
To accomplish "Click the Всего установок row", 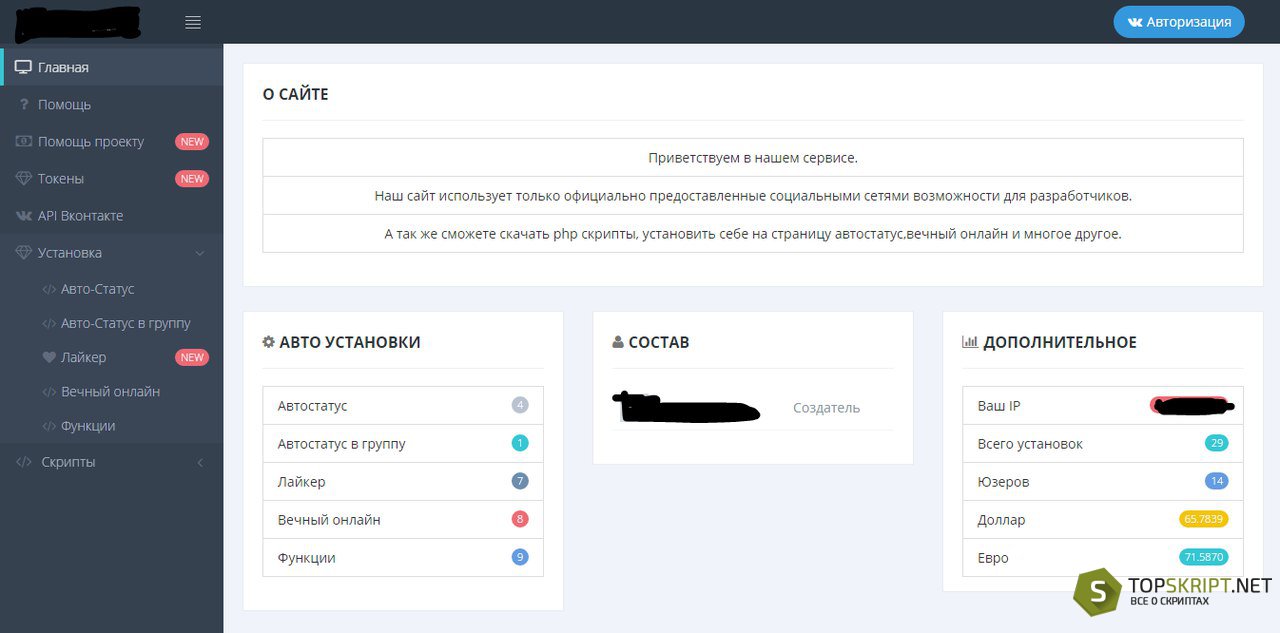I will click(1103, 444).
